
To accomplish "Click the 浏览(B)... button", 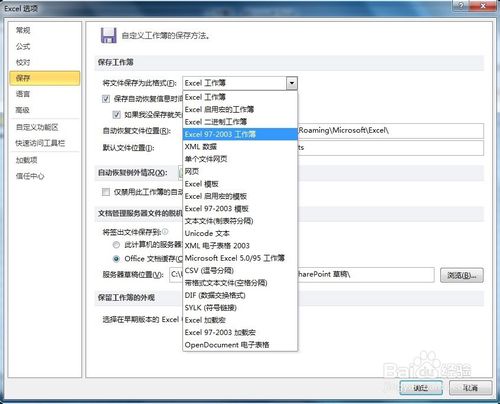I will (x=462, y=275).
